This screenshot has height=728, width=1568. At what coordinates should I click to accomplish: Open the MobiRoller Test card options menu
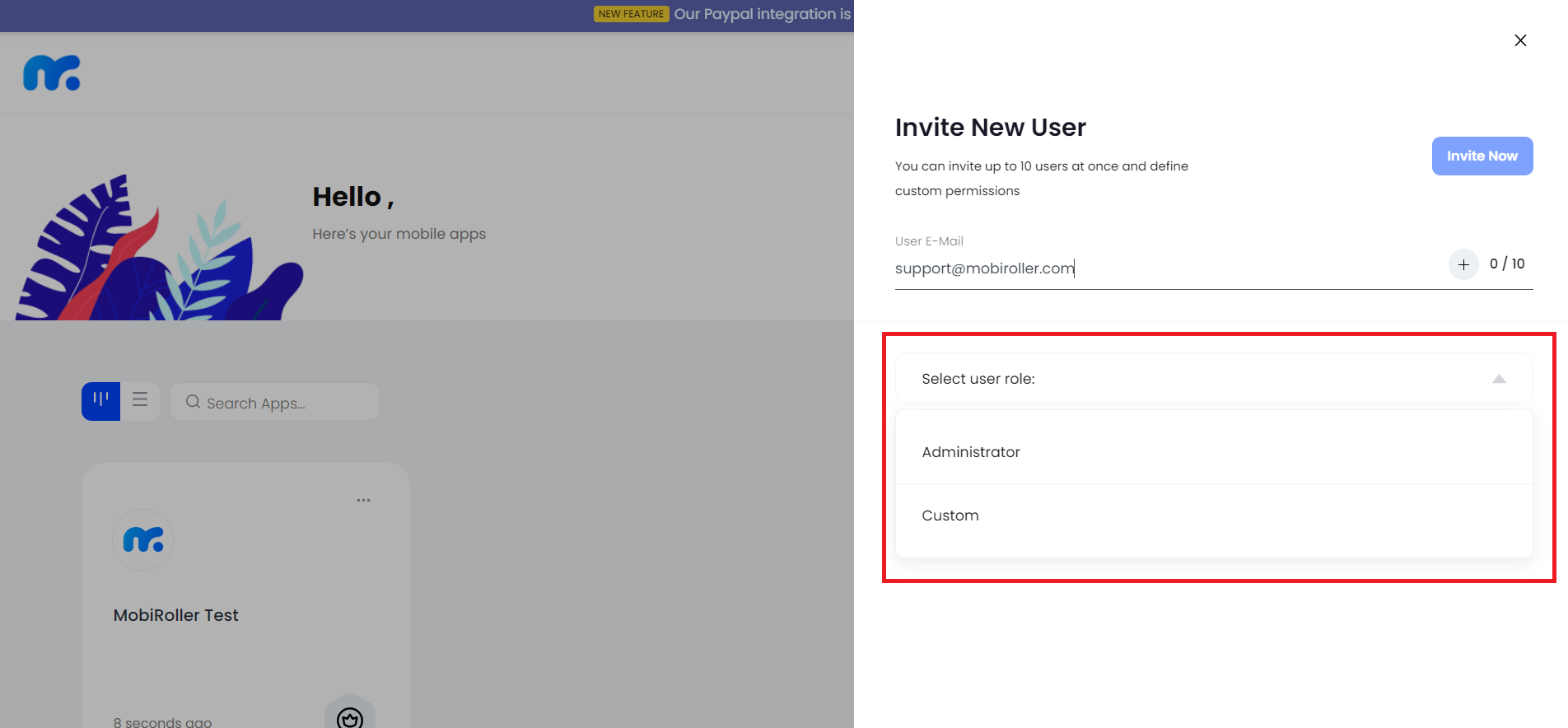point(363,500)
